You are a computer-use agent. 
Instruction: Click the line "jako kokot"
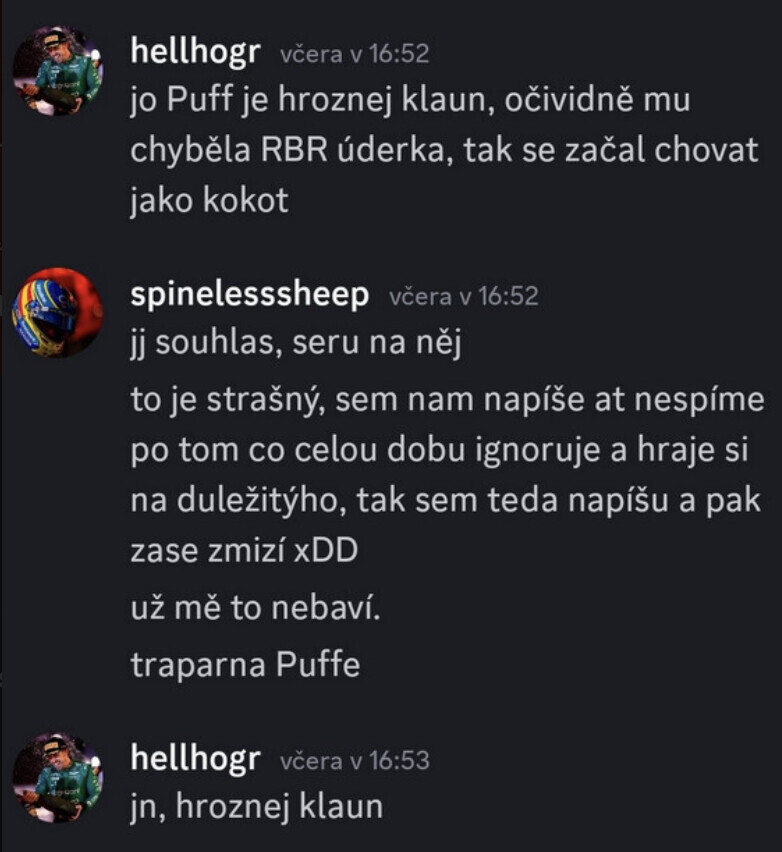(x=209, y=200)
